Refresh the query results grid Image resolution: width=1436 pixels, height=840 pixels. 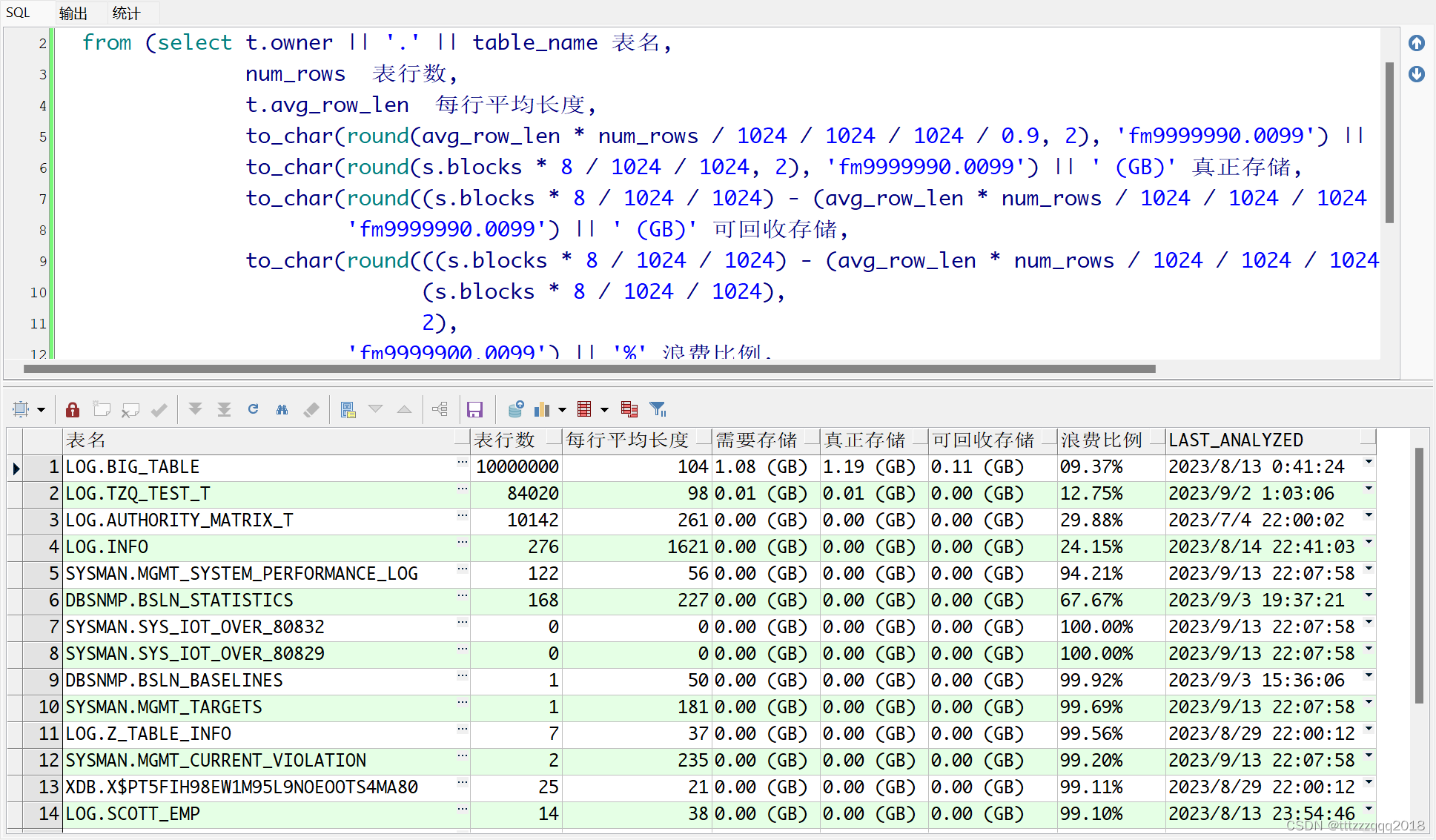(x=253, y=409)
